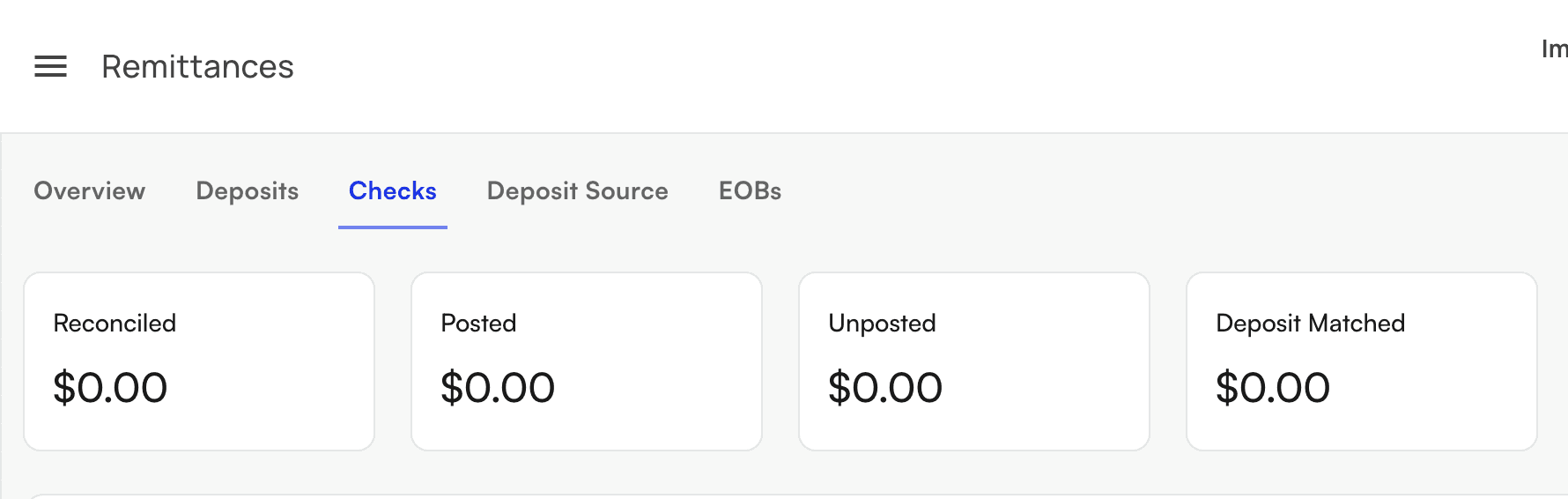Click the Deposit Matched label text
Viewport: 1568px width, 499px height.
pos(1310,324)
